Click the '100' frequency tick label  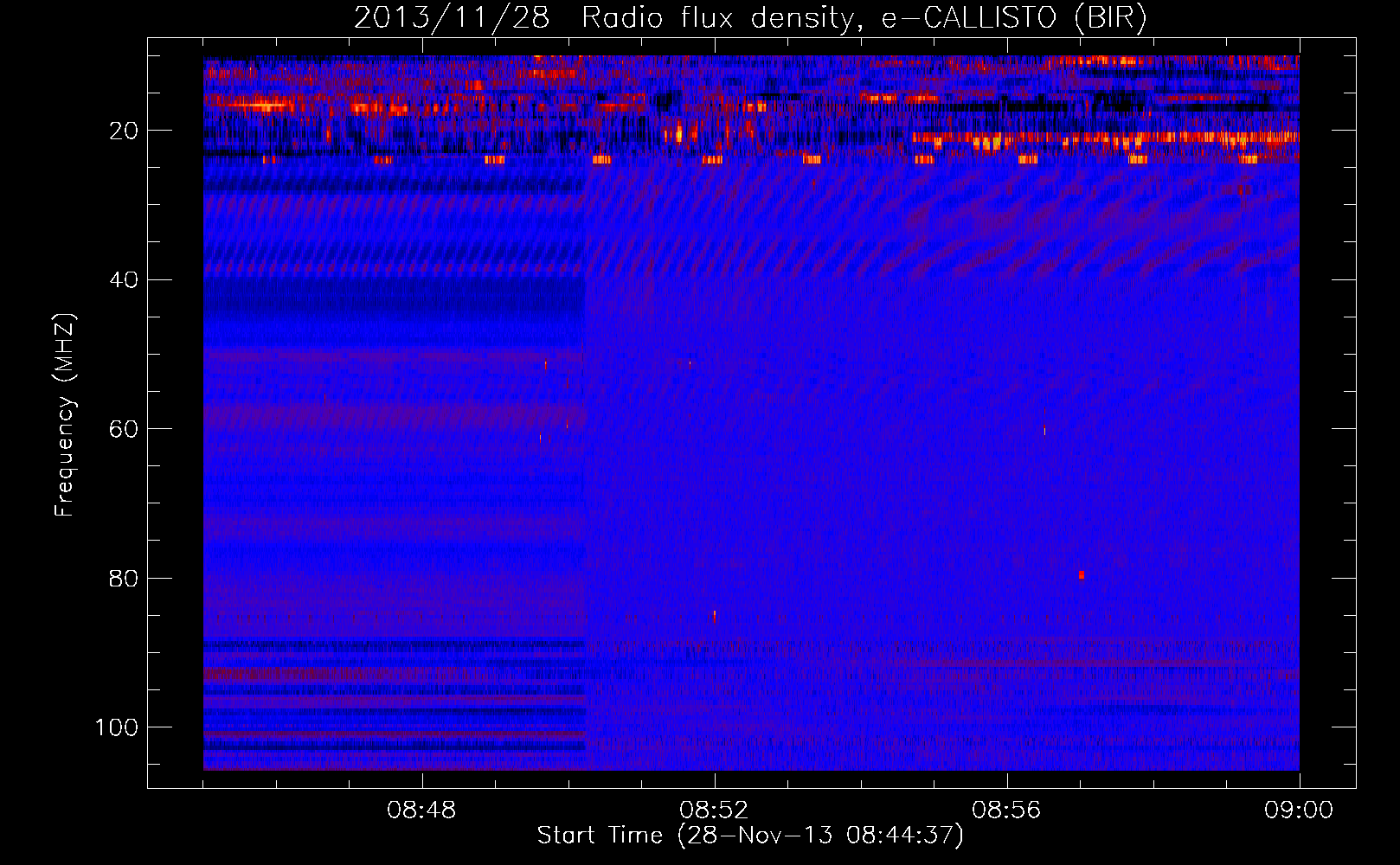click(117, 727)
